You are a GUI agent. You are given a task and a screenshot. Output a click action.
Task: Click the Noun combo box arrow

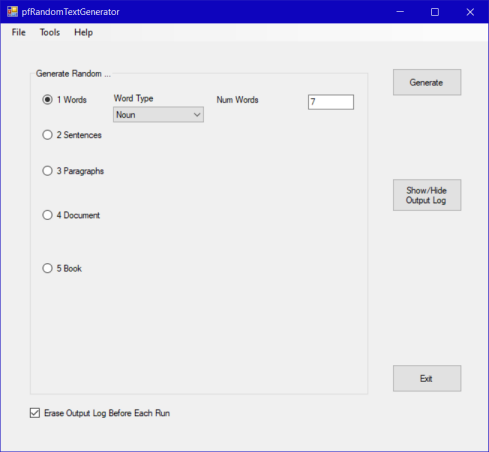197,115
